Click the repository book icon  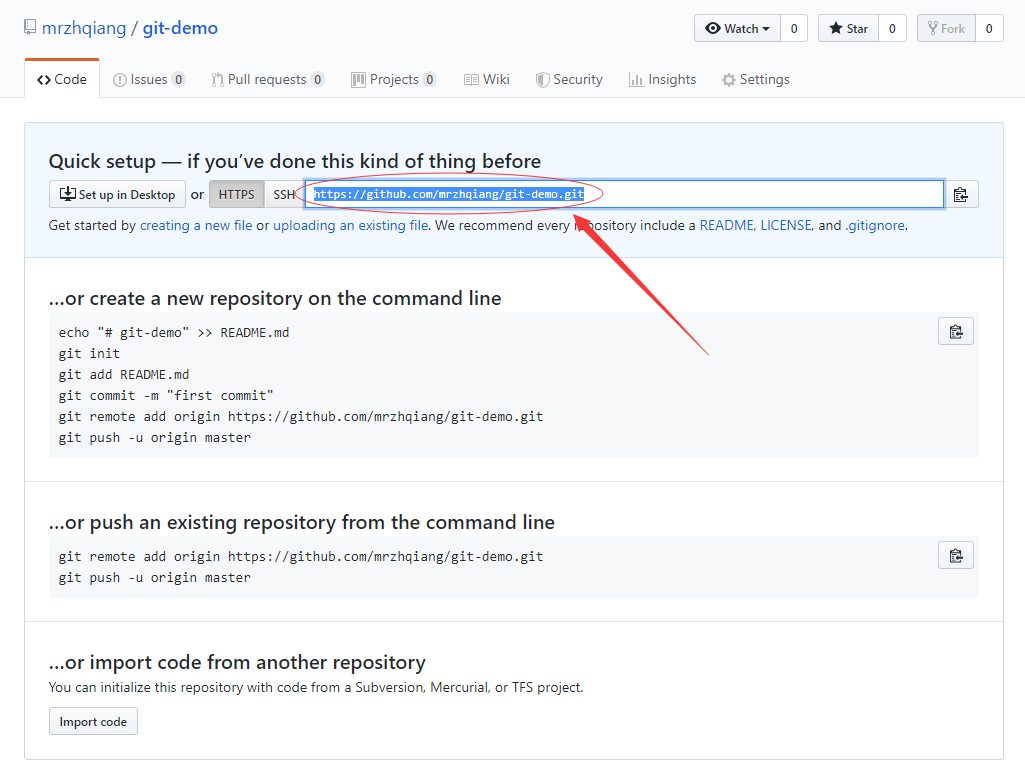(x=29, y=27)
